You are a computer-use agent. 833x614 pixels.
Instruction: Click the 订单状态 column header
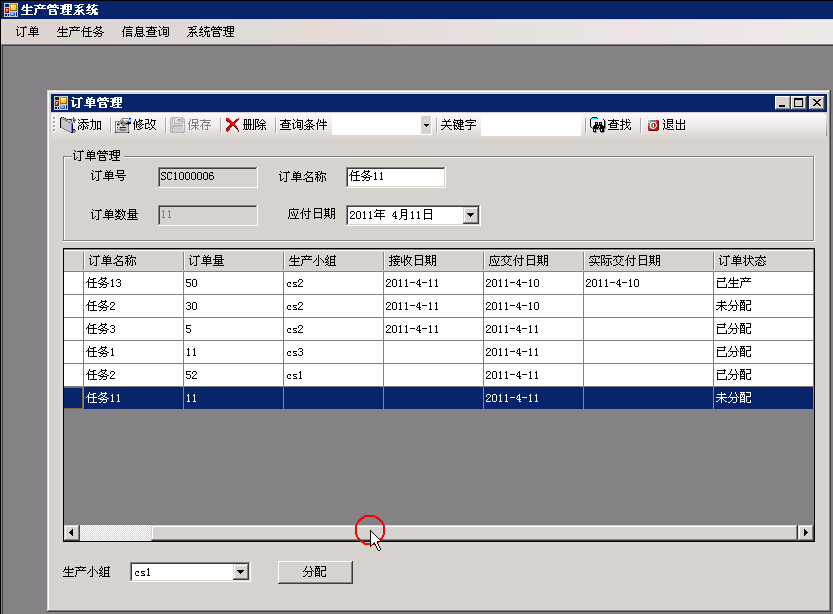coord(763,261)
